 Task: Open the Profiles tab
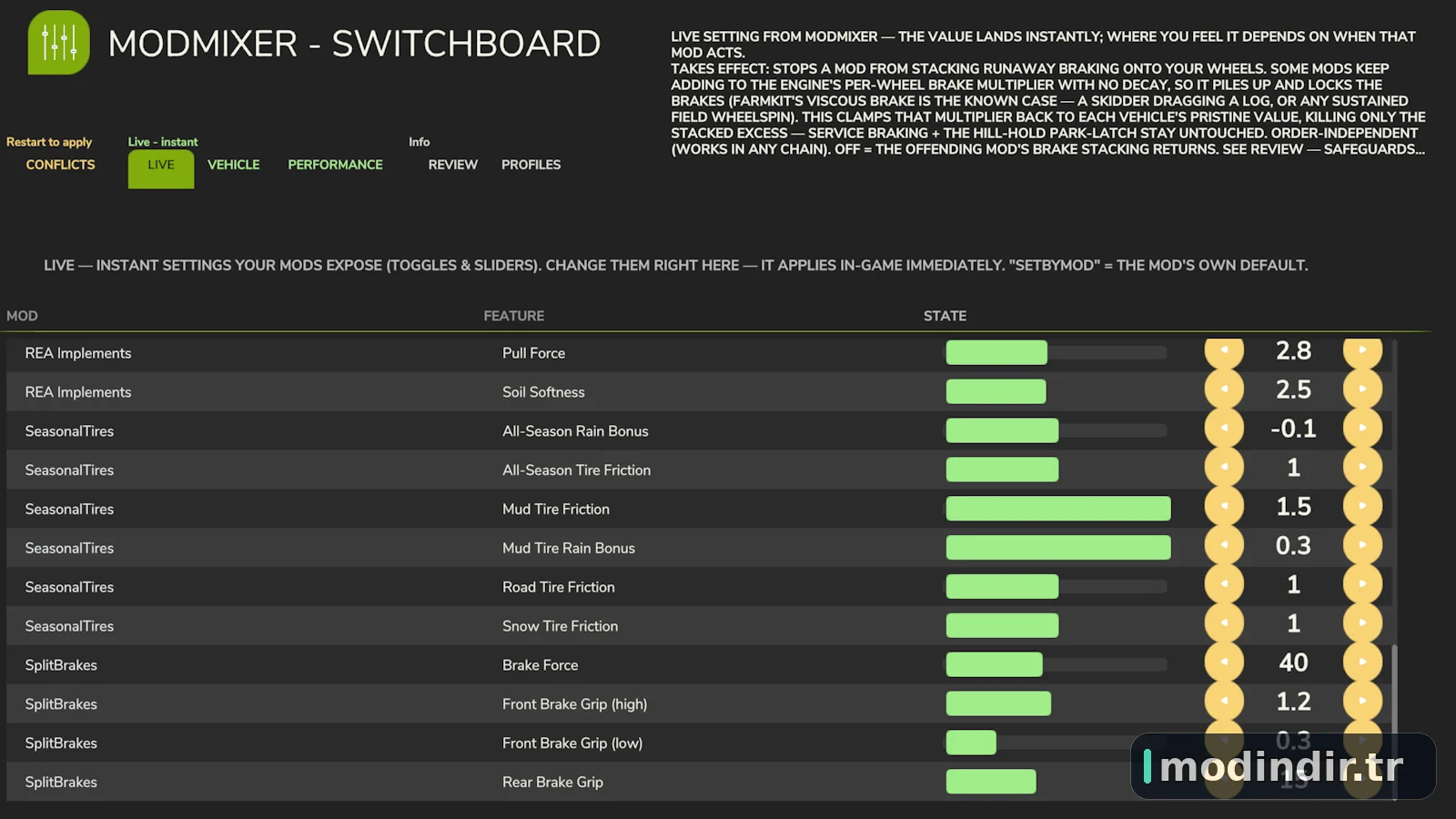click(x=531, y=165)
